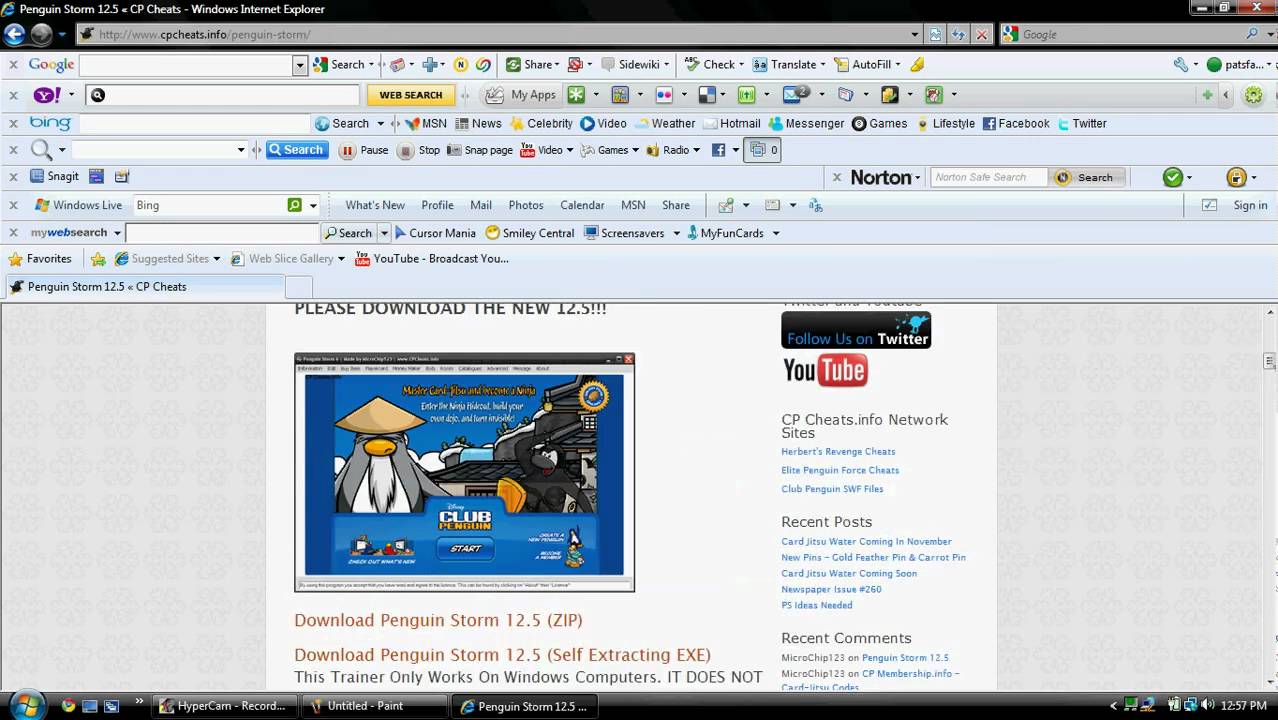The image size is (1278, 720).
Task: Open Photos on Windows Live toolbar
Action: 526,205
